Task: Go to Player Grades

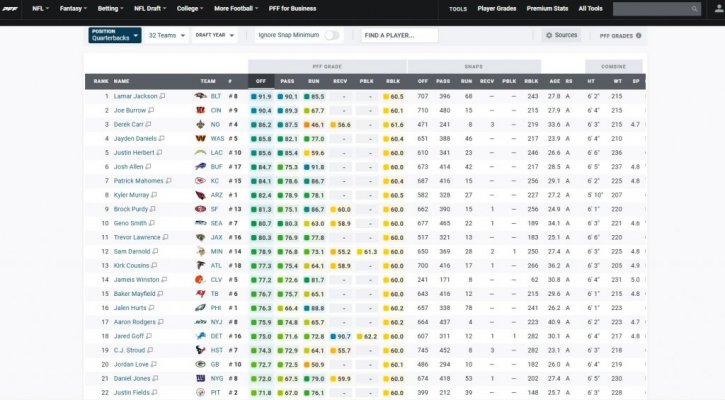Action: pyautogui.click(x=497, y=8)
